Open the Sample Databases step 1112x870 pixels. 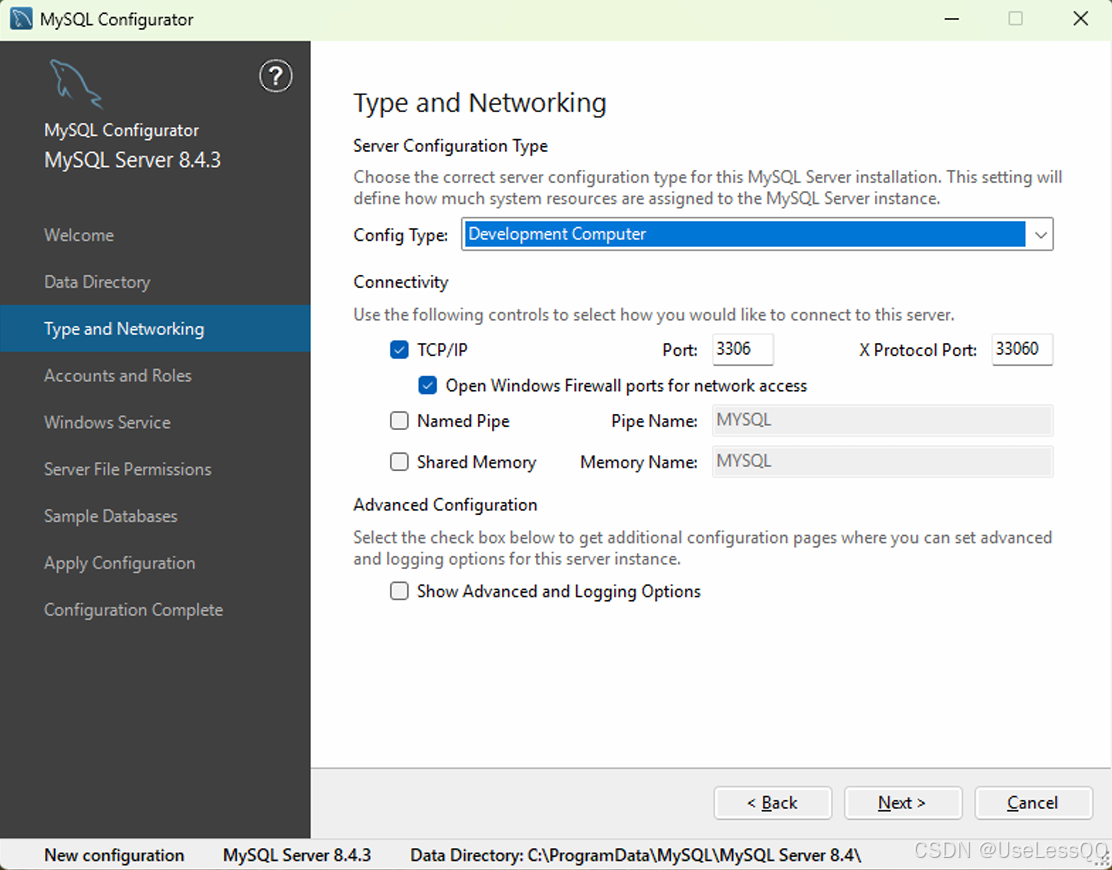click(x=111, y=515)
